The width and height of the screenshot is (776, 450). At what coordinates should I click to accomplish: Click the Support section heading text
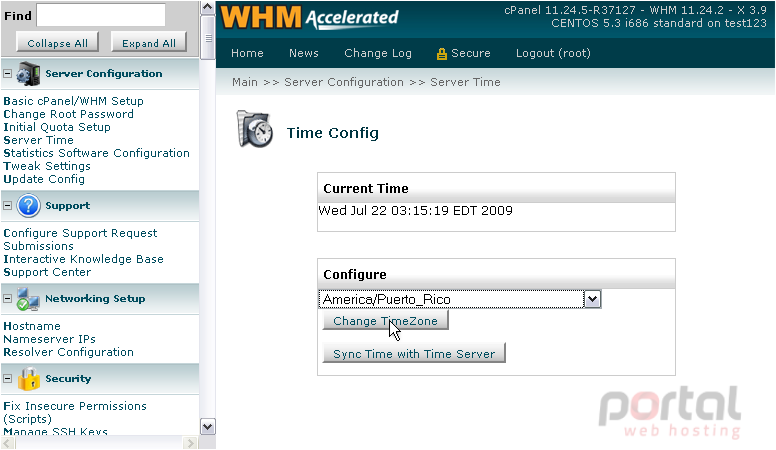coord(67,205)
